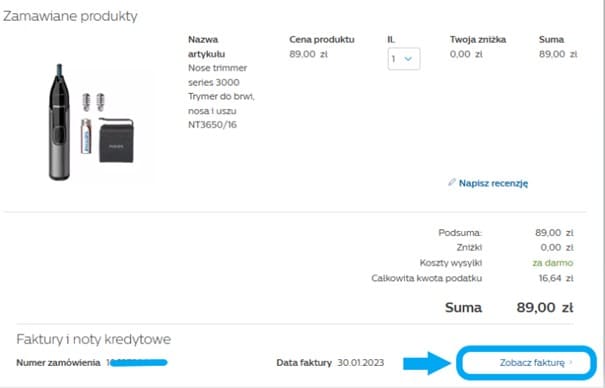Click the Faktury i noty kredytowe heading
Screen dimensions: 605x388
[93, 339]
